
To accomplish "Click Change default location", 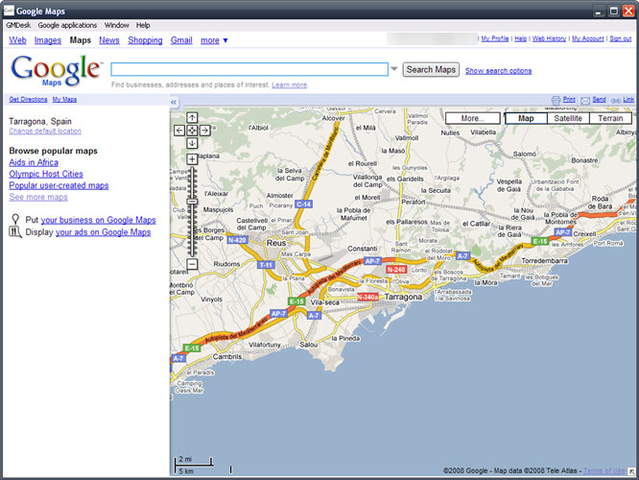I will 45,131.
